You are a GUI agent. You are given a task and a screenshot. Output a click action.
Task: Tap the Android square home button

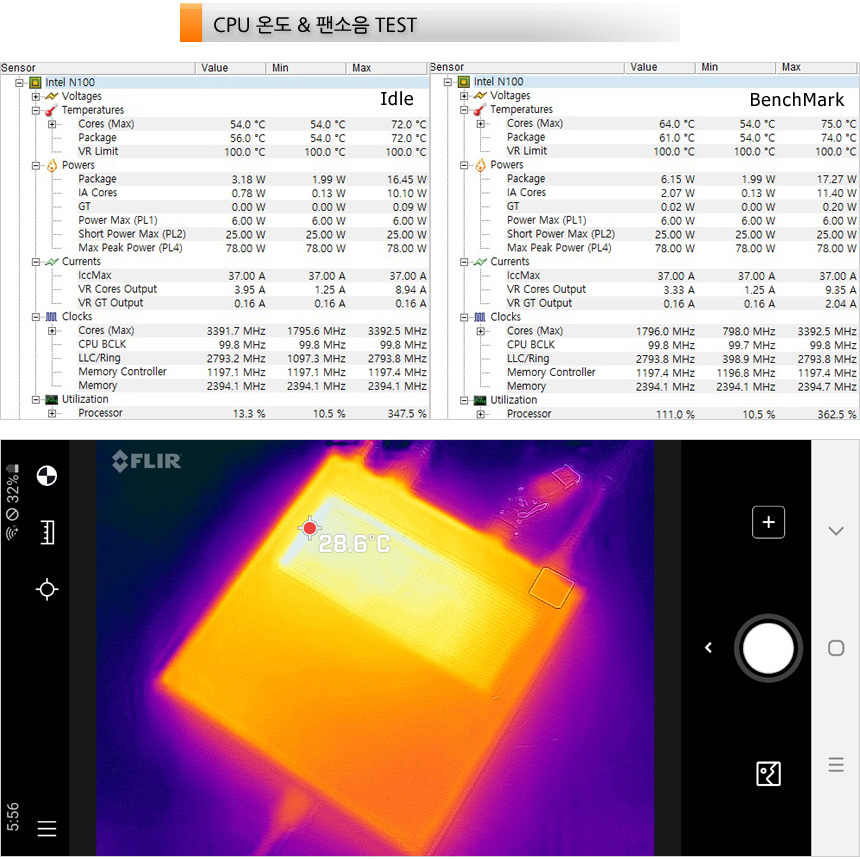(836, 648)
